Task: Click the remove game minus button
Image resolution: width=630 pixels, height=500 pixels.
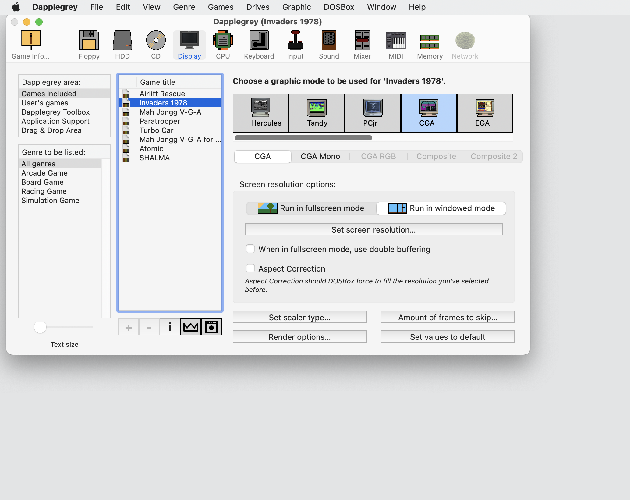Action: [149, 328]
